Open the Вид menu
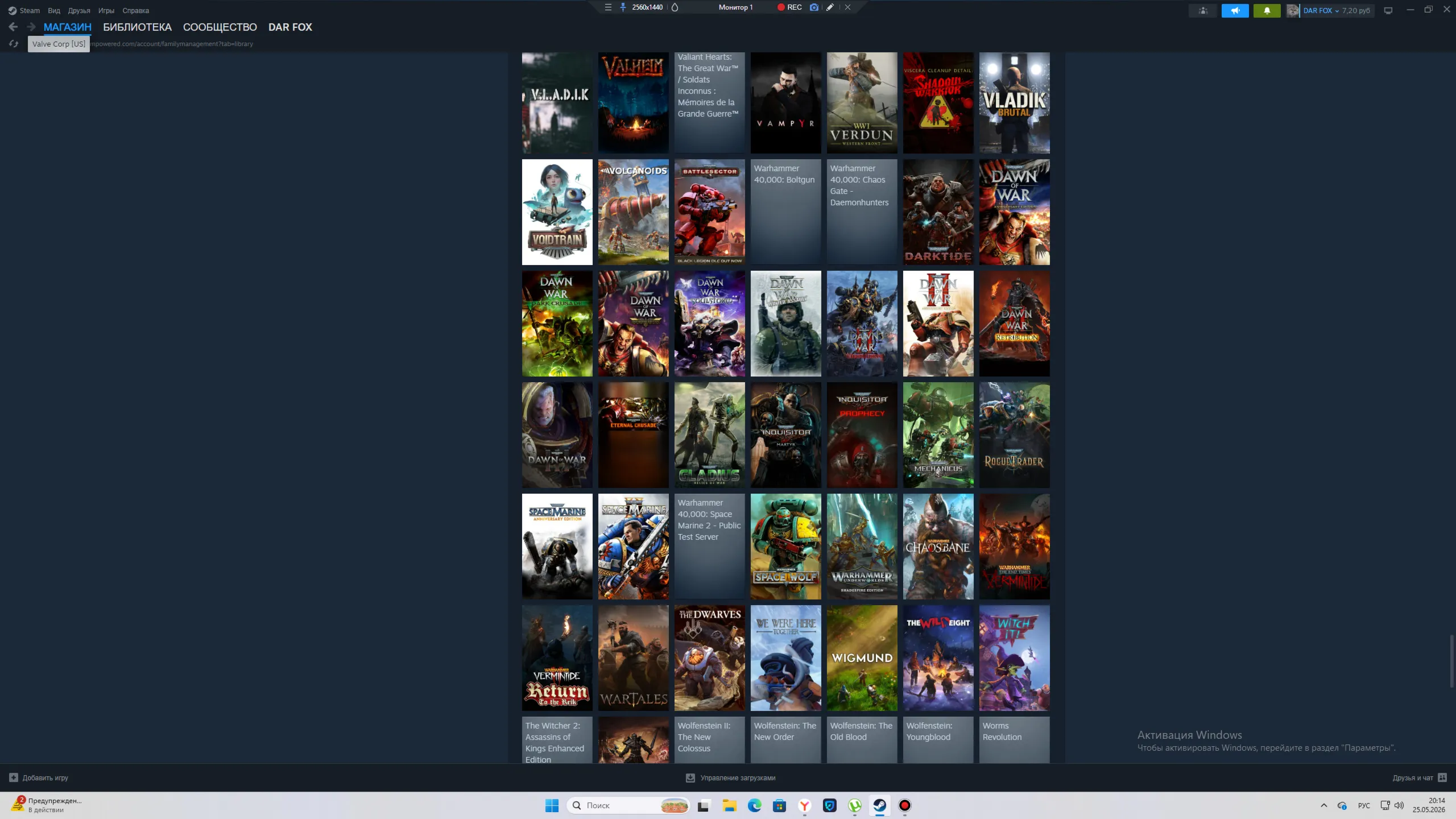 [x=54, y=10]
